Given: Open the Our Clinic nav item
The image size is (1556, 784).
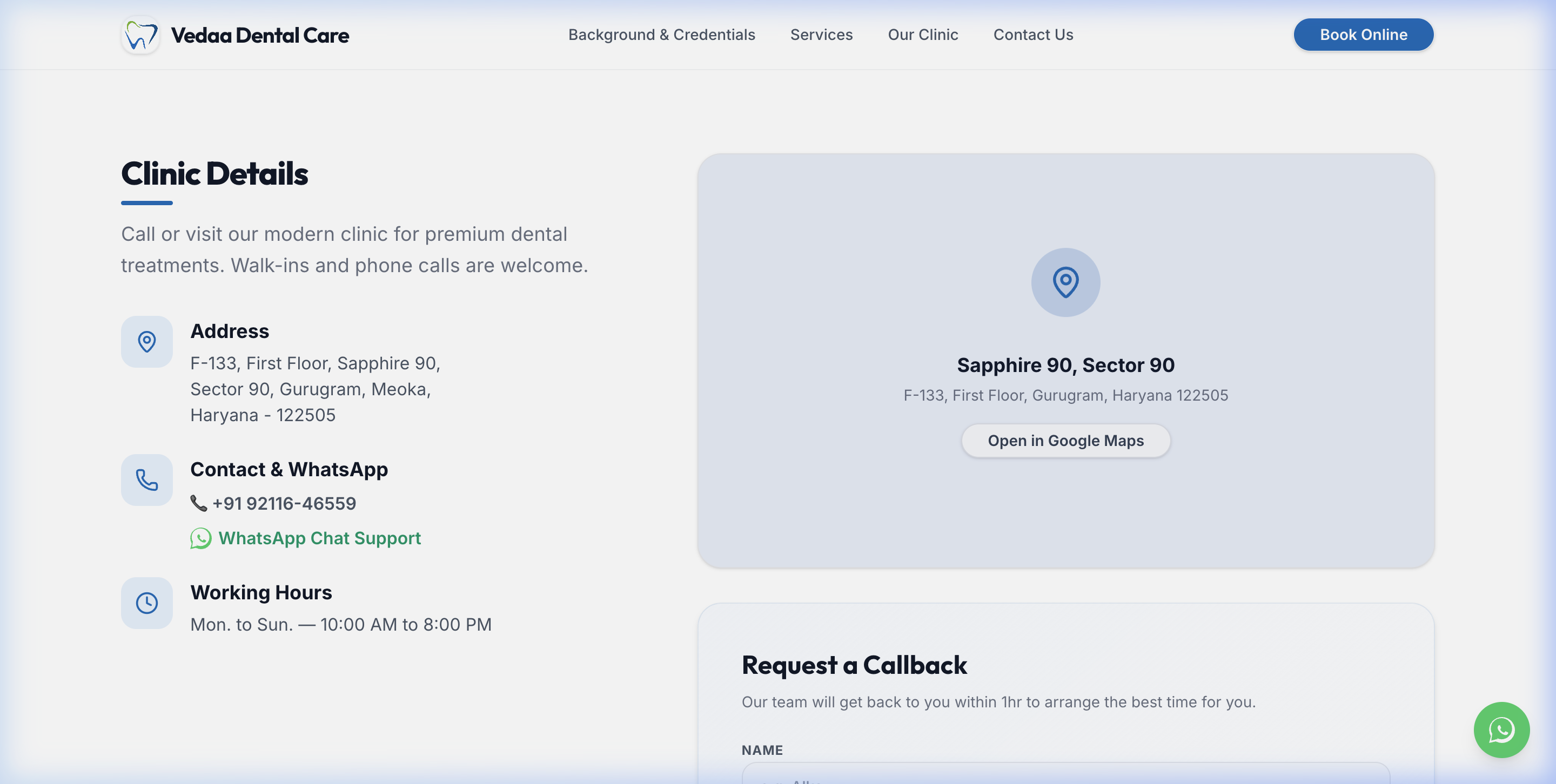Looking at the screenshot, I should click(922, 35).
